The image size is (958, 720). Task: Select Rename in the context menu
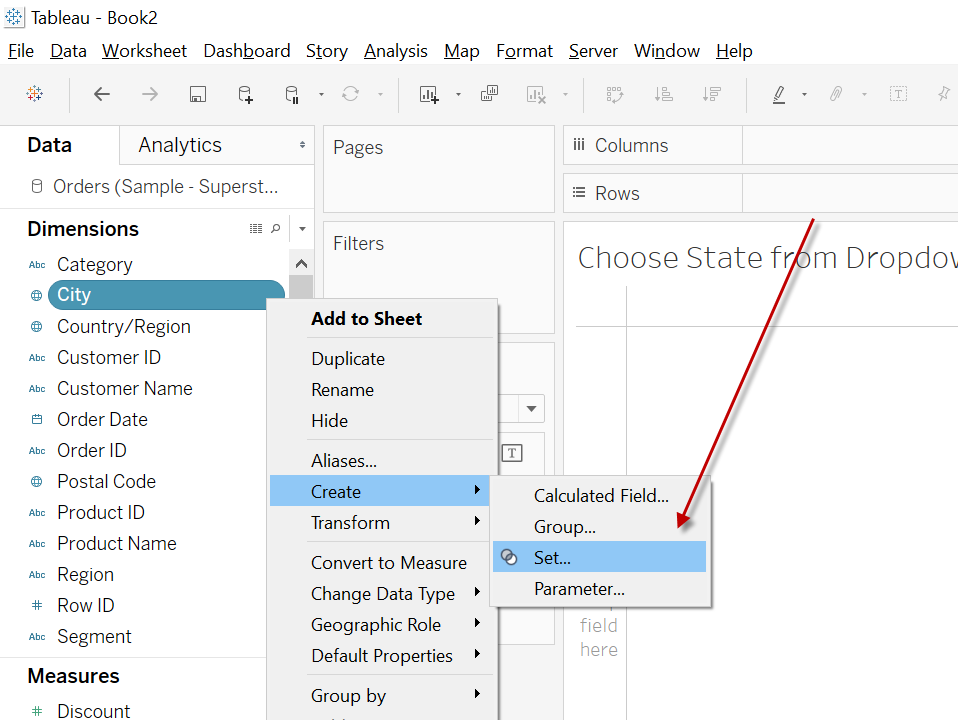[x=383, y=390]
